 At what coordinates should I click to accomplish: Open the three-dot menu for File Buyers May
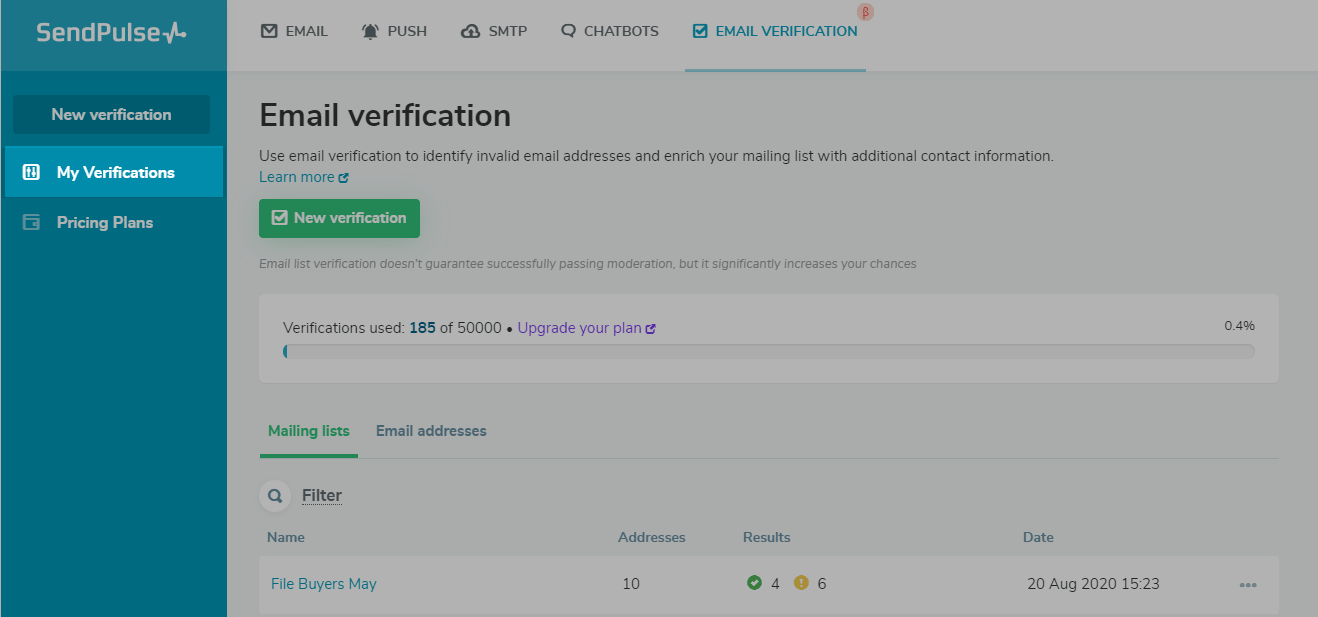(1248, 585)
